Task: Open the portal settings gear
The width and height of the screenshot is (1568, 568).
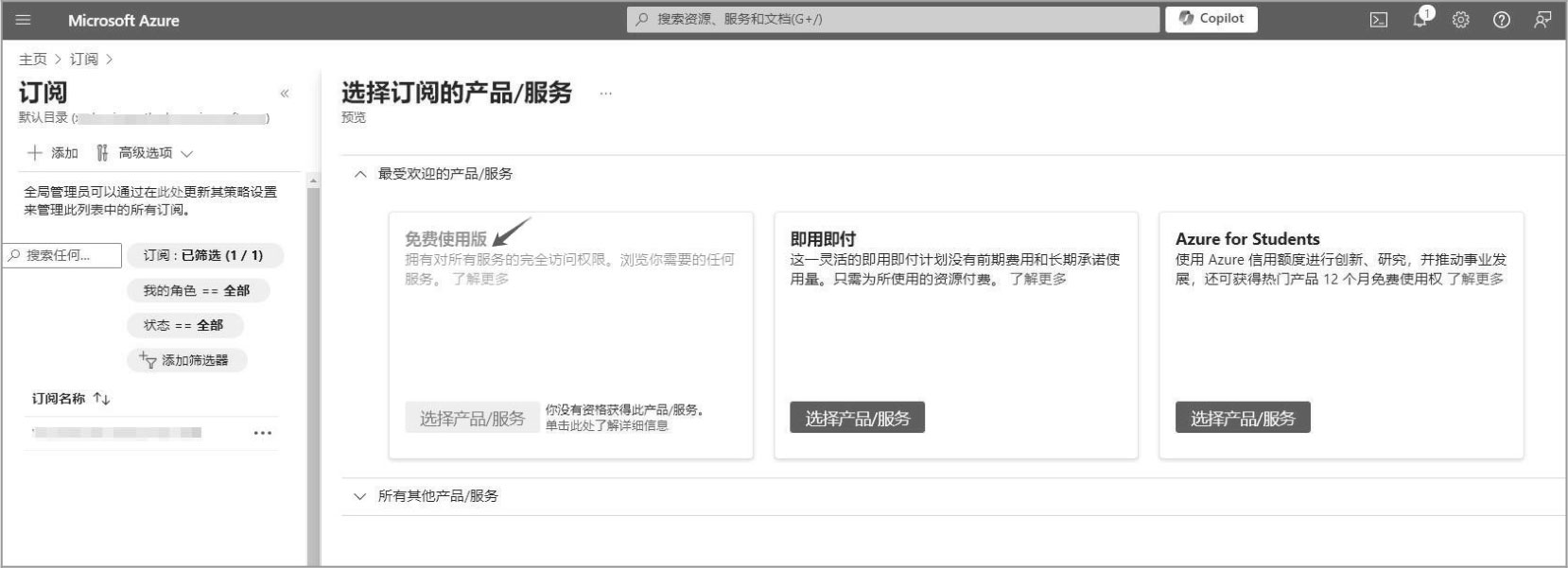Action: pos(1461,20)
